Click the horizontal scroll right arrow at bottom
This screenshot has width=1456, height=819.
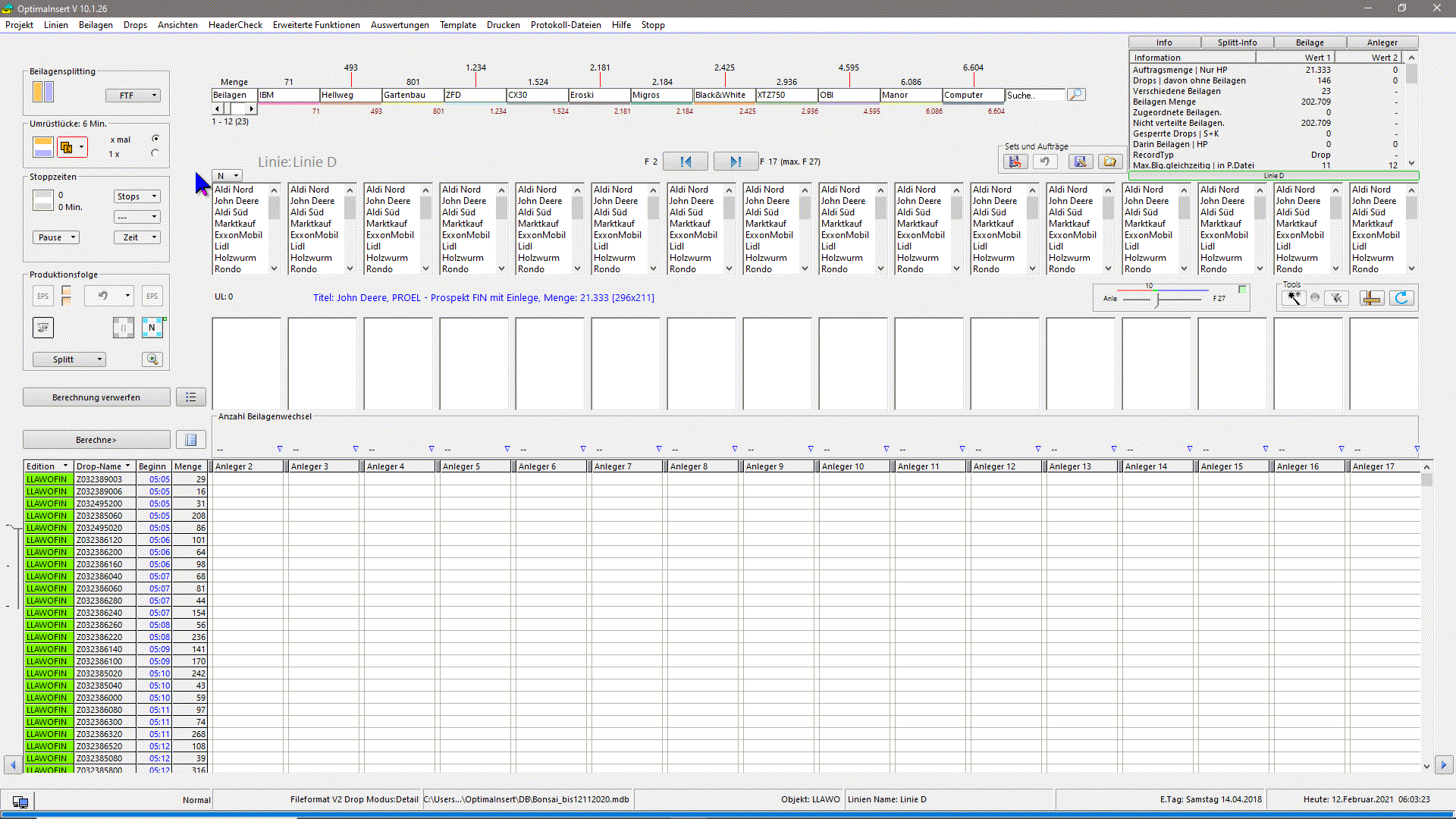tap(1443, 765)
